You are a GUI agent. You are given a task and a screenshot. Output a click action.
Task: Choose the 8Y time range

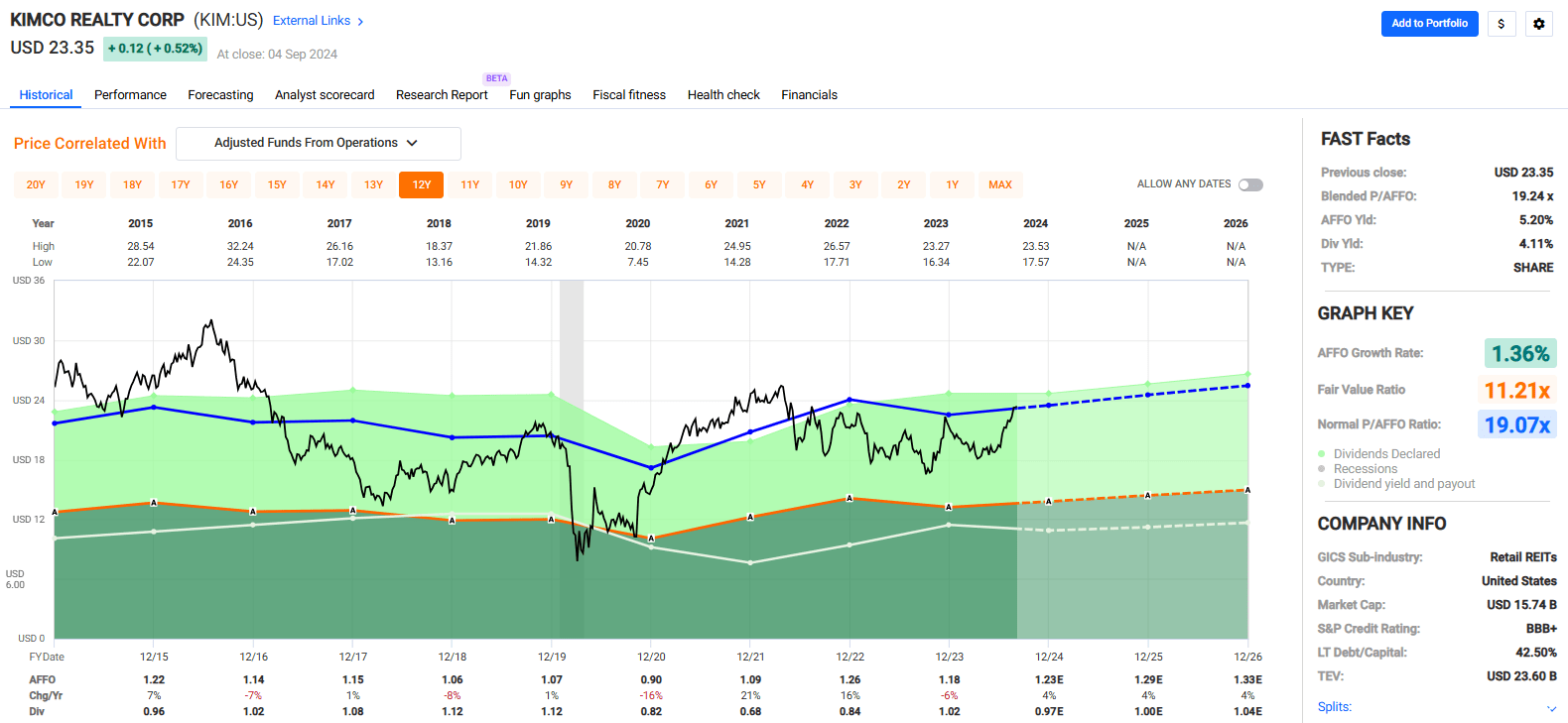click(x=615, y=184)
